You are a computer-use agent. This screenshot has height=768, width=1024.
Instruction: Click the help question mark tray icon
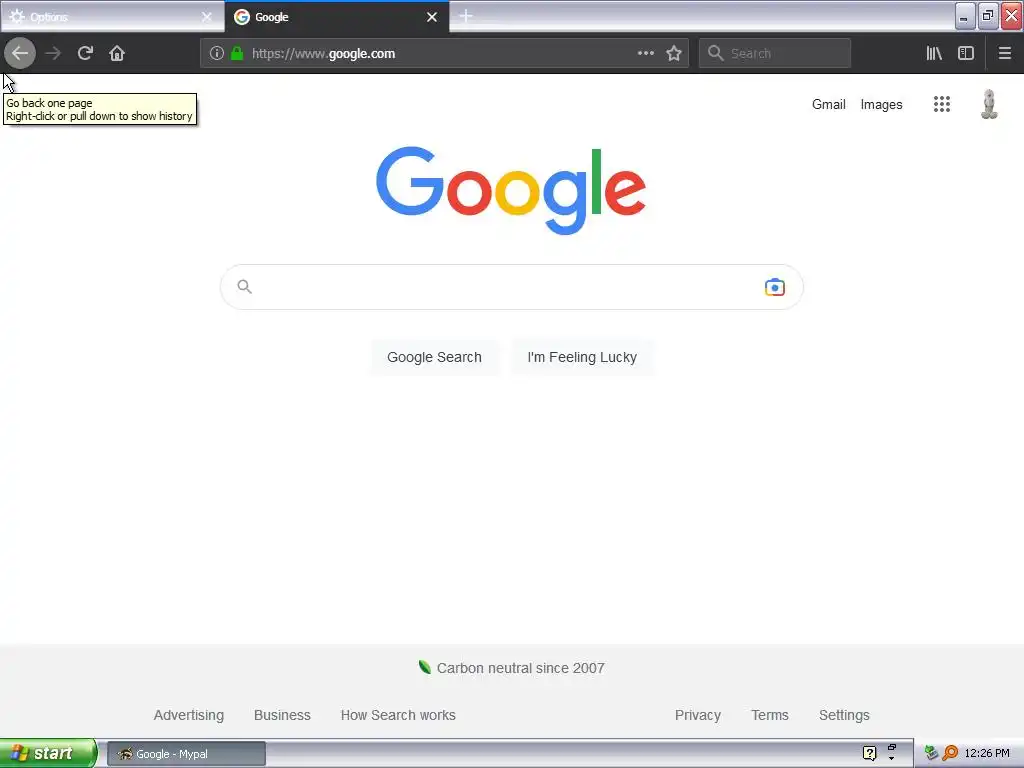pos(869,753)
